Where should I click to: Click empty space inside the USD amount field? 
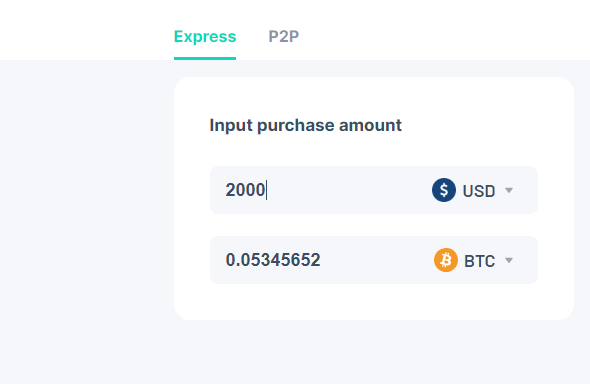346,190
